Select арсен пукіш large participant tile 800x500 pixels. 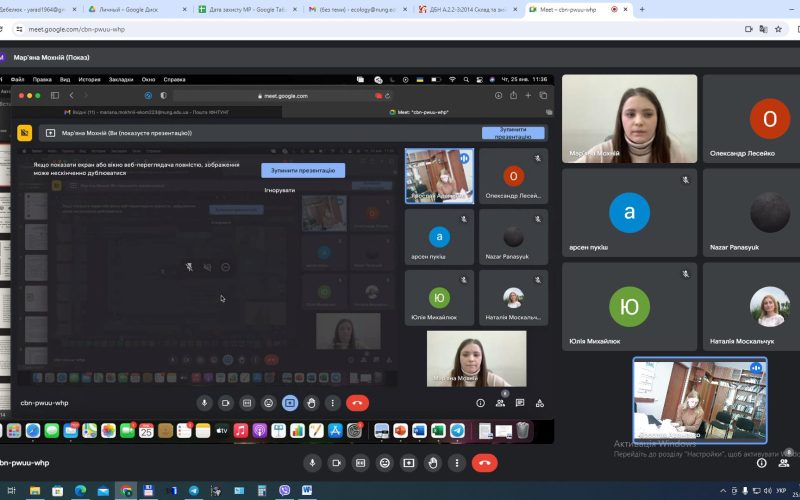pyautogui.click(x=630, y=213)
